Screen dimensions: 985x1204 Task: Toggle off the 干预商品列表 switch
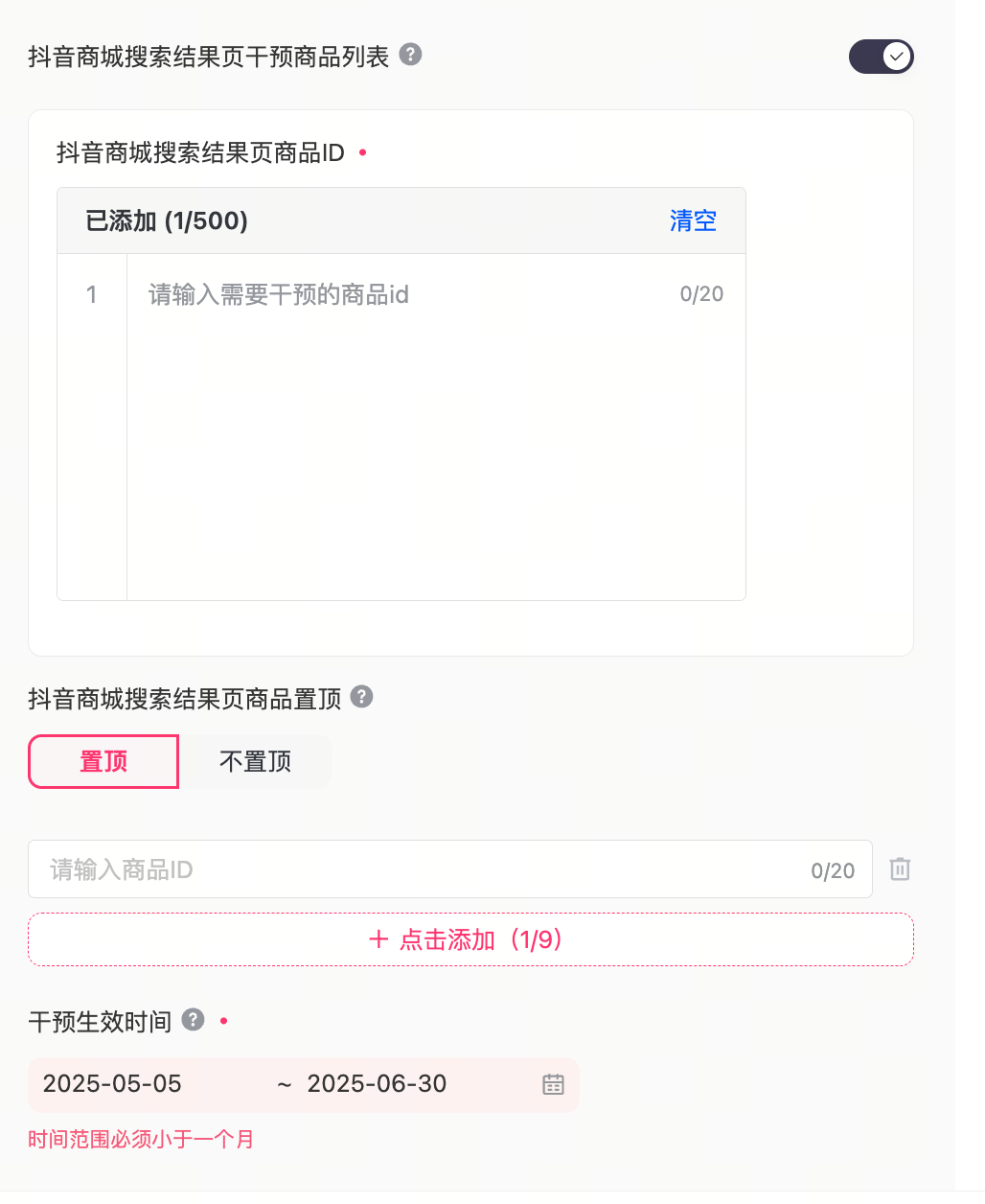click(881, 57)
